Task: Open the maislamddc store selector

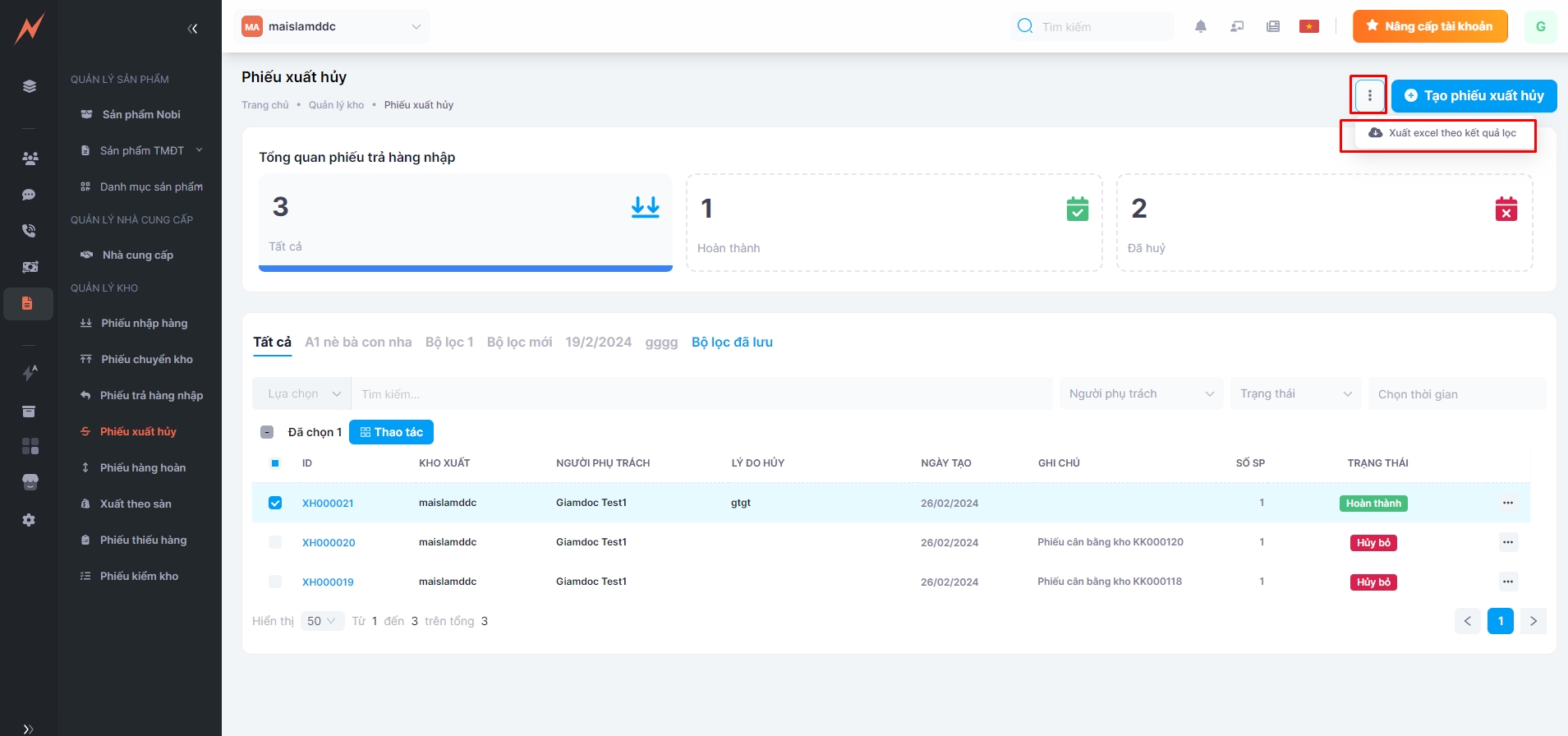Action: (x=332, y=26)
